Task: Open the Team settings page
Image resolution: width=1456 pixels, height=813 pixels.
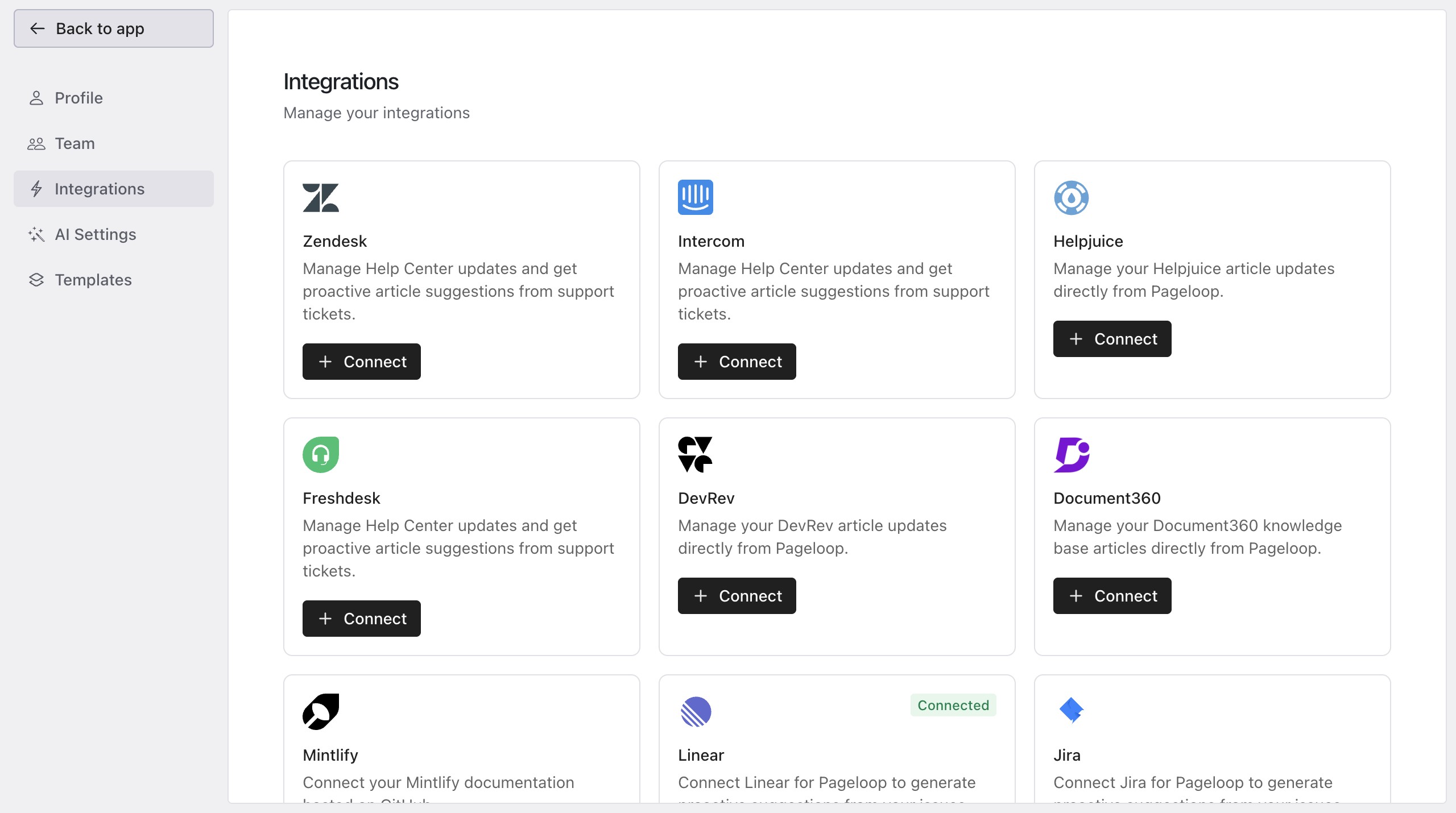Action: [x=114, y=143]
